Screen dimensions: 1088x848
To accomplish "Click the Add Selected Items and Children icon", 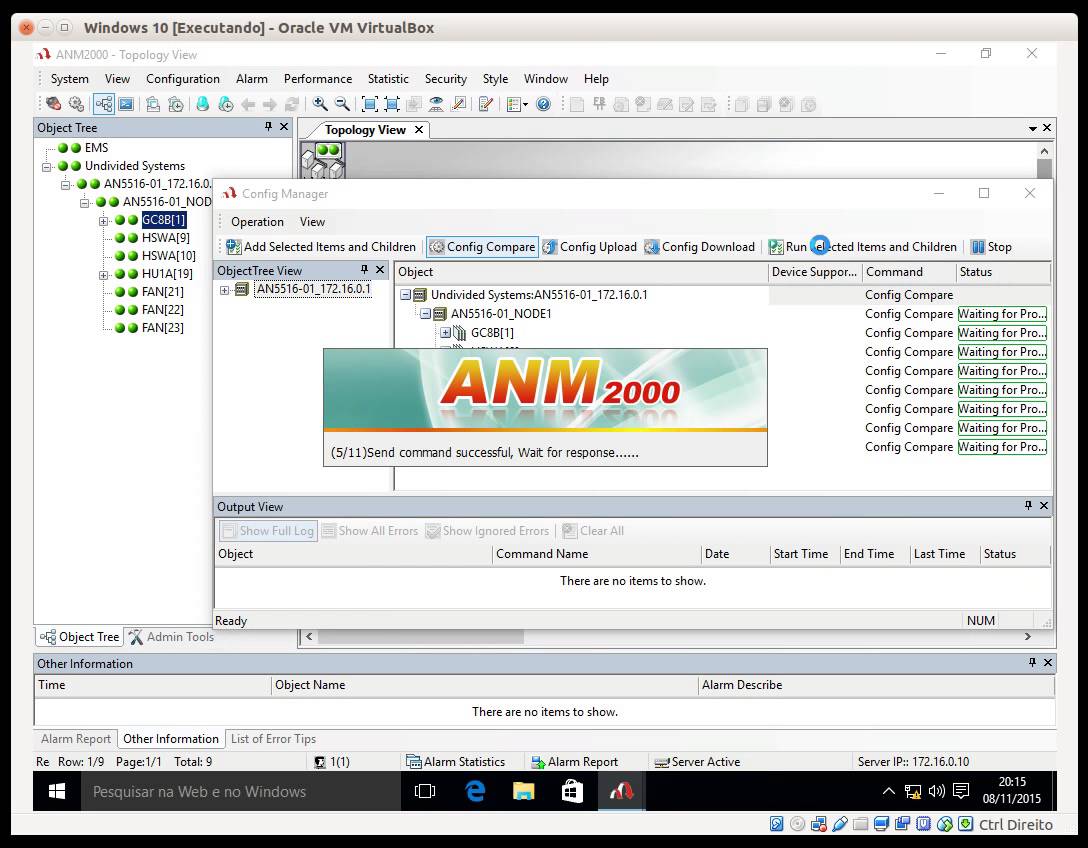I will [234, 247].
